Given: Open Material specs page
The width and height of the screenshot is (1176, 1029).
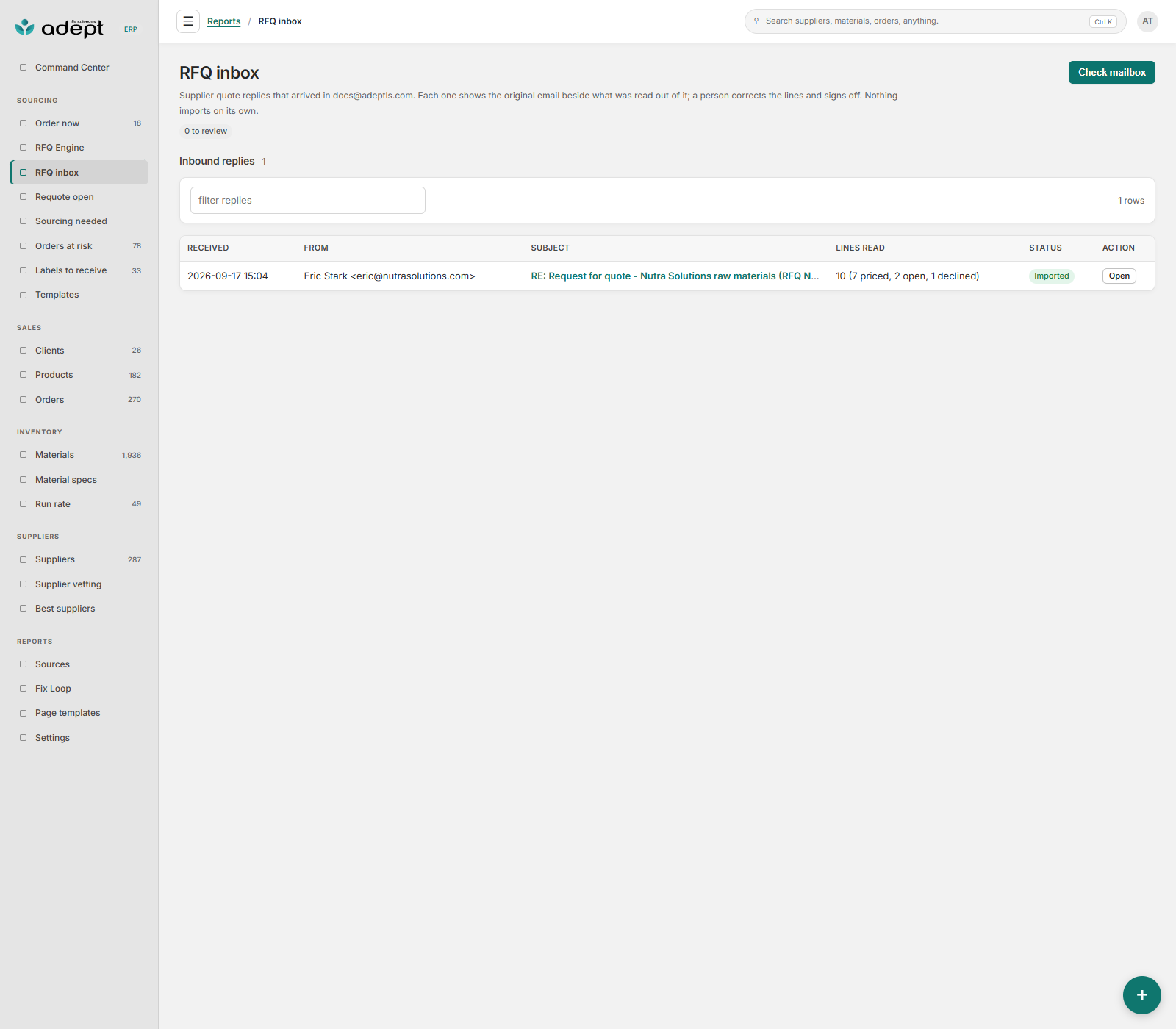Looking at the screenshot, I should [x=79, y=480].
